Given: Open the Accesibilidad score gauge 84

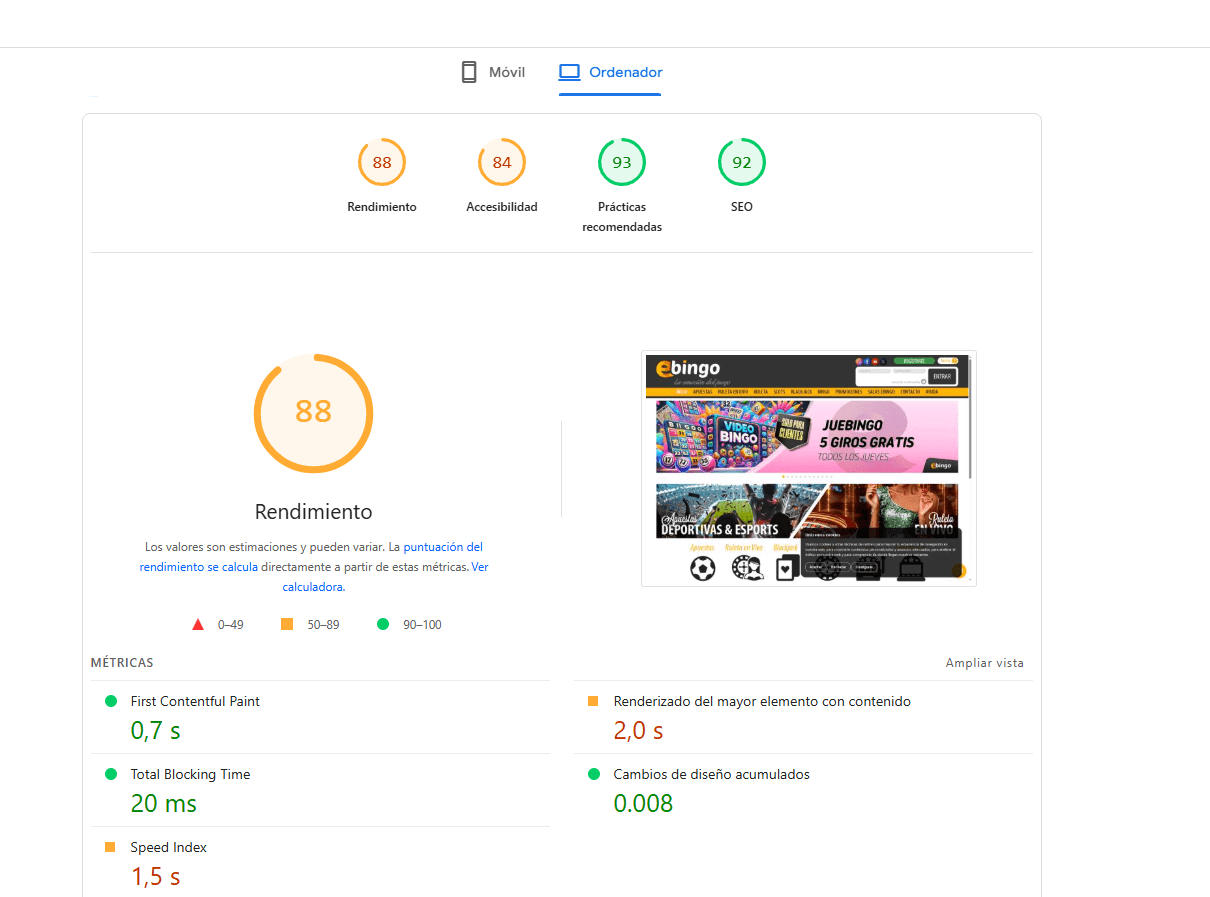Looking at the screenshot, I should pyautogui.click(x=502, y=162).
